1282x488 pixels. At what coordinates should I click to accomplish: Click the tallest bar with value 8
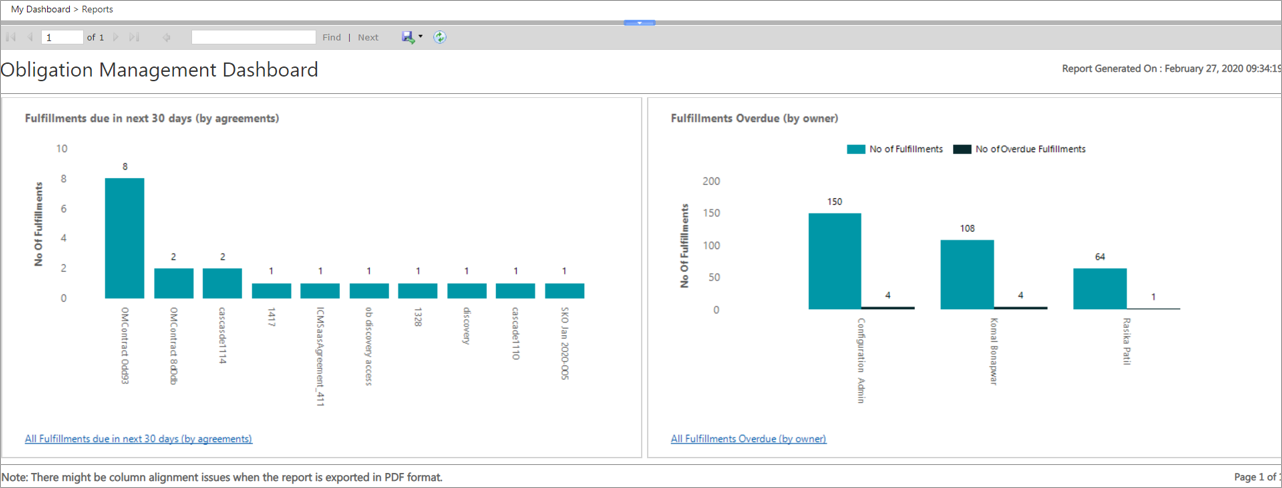[x=124, y=238]
